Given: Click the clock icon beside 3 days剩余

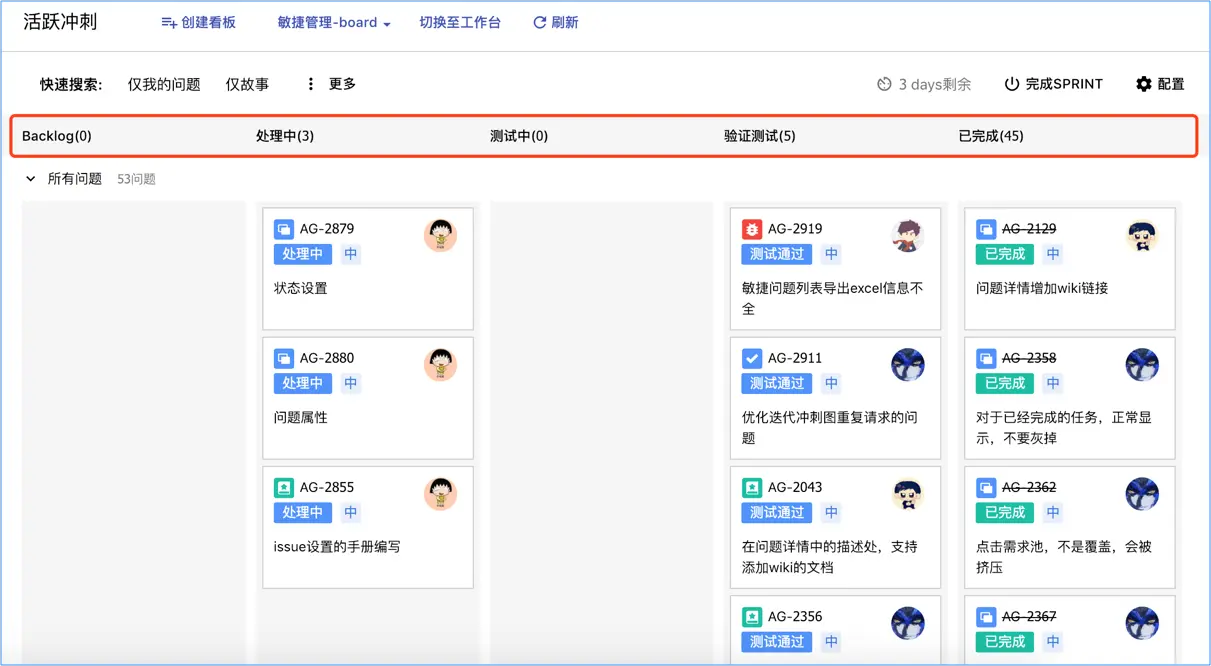Looking at the screenshot, I should click(884, 84).
